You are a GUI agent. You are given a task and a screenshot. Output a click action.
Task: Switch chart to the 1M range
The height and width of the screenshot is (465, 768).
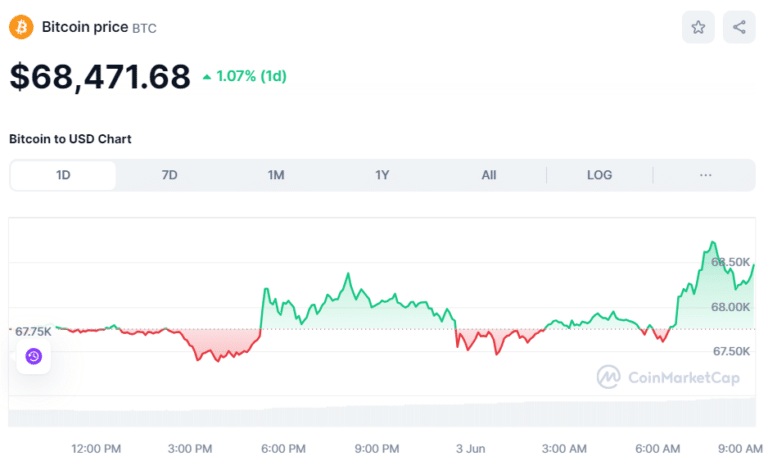[276, 175]
